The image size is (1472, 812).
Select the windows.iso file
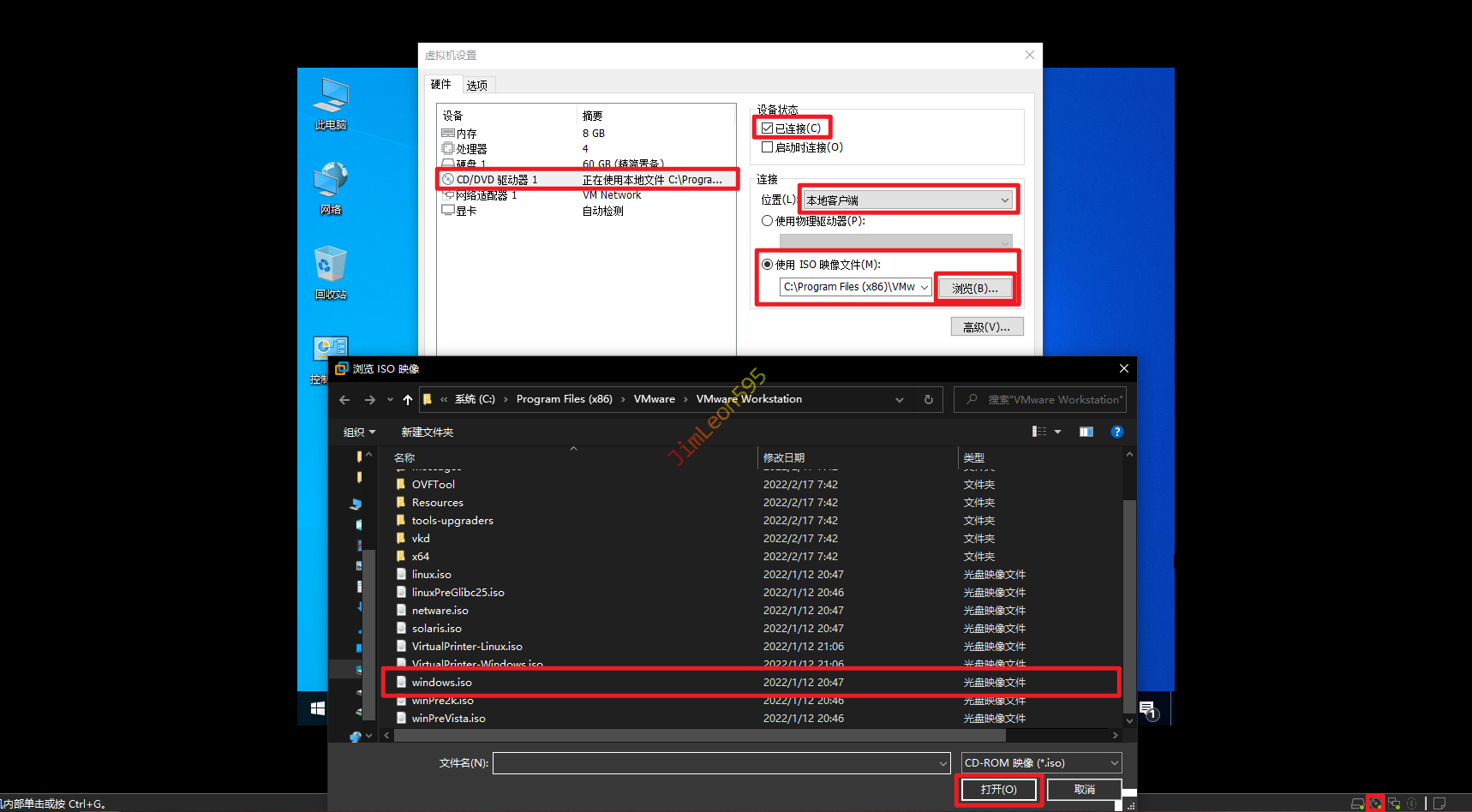coord(442,683)
